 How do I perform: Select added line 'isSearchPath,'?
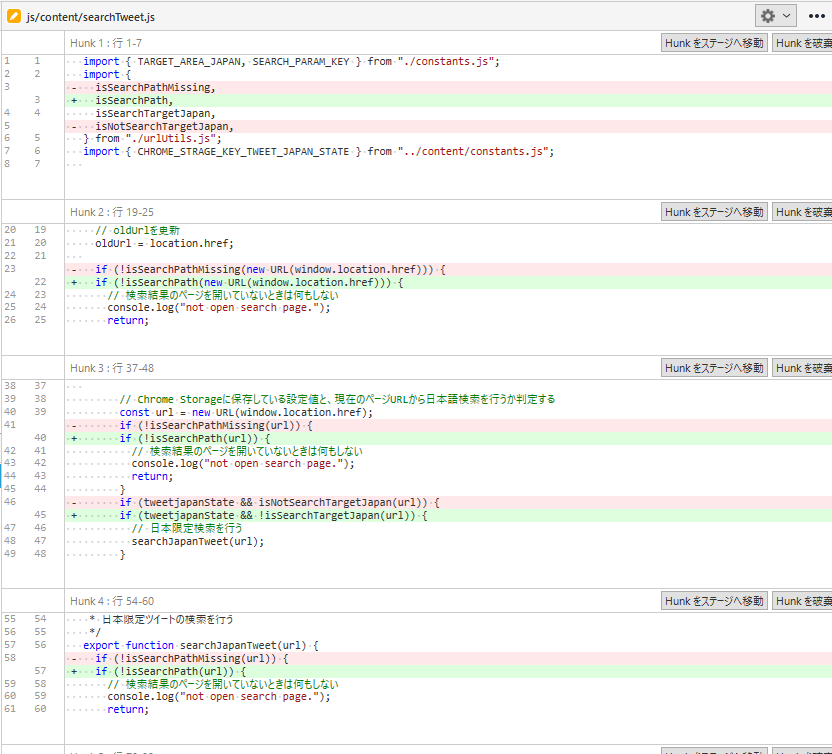[448, 100]
